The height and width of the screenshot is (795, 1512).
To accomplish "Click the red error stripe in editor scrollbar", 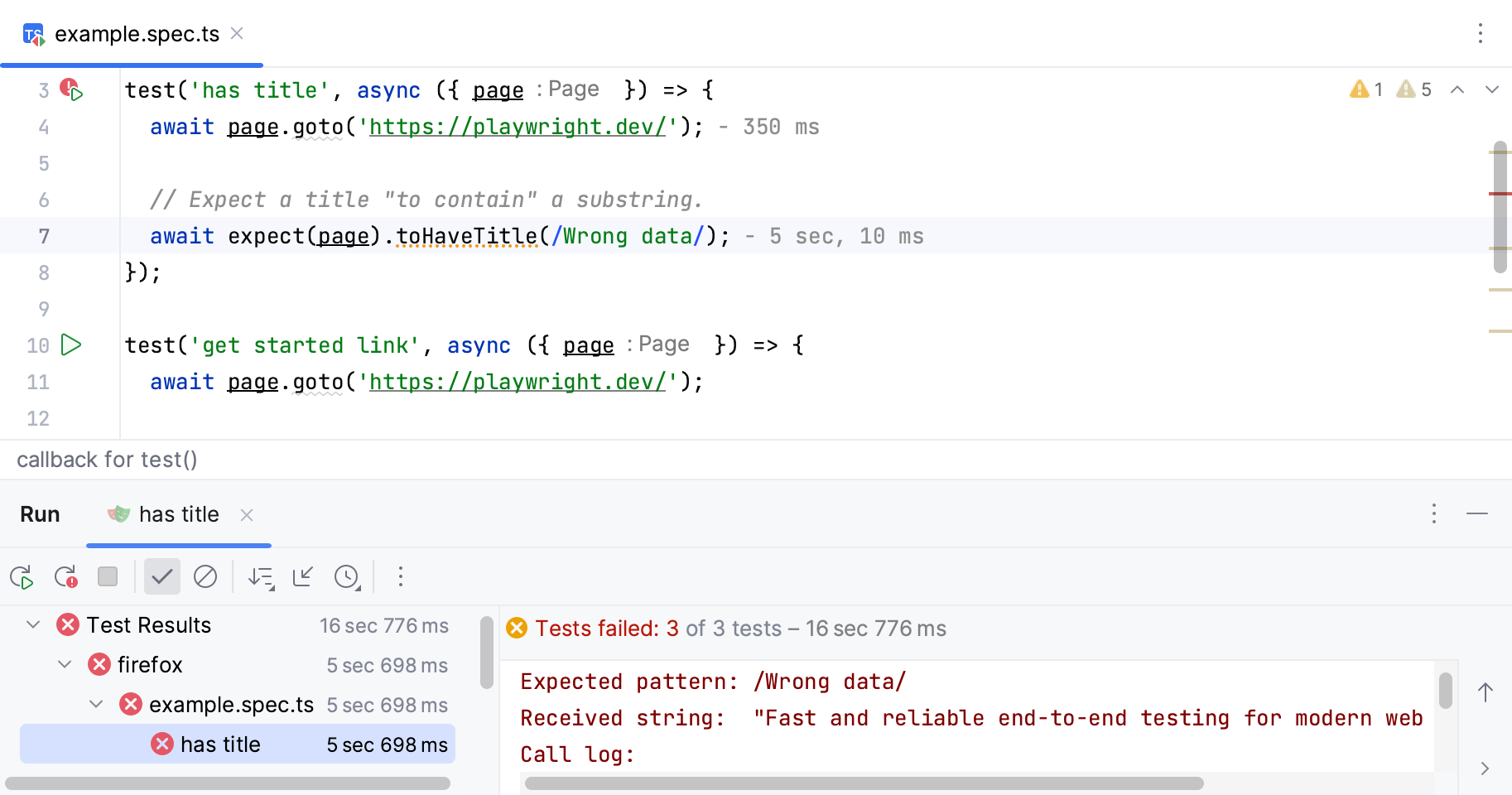I will (1500, 194).
